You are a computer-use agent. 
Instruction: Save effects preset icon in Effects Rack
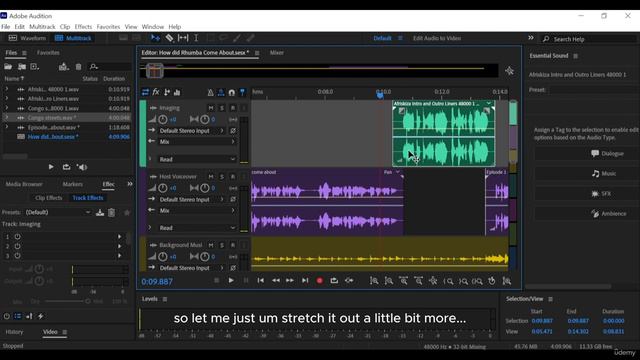coord(100,213)
